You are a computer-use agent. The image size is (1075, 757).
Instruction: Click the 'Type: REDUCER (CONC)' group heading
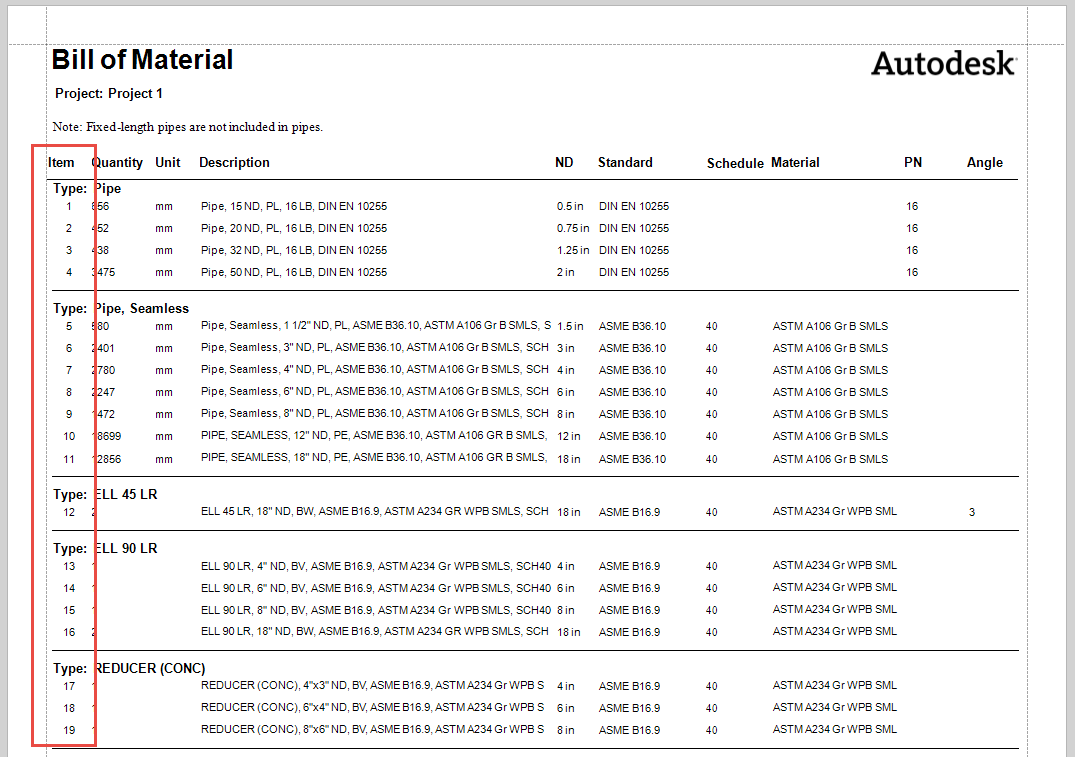(129, 669)
